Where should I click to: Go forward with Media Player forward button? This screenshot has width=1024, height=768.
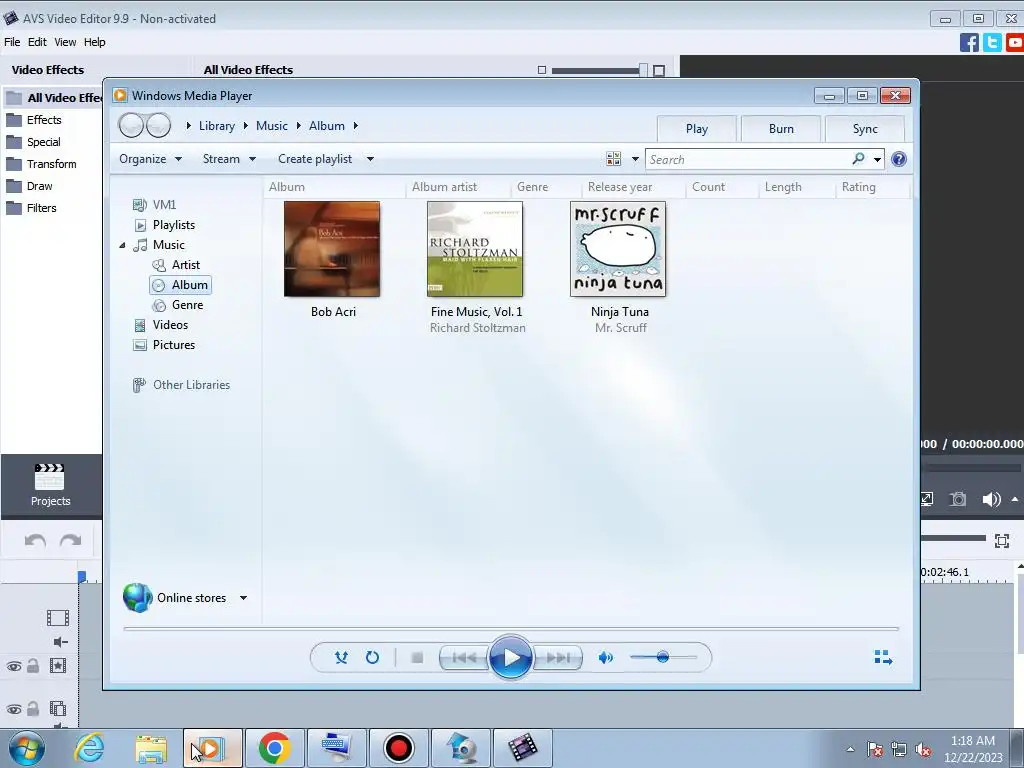(158, 125)
